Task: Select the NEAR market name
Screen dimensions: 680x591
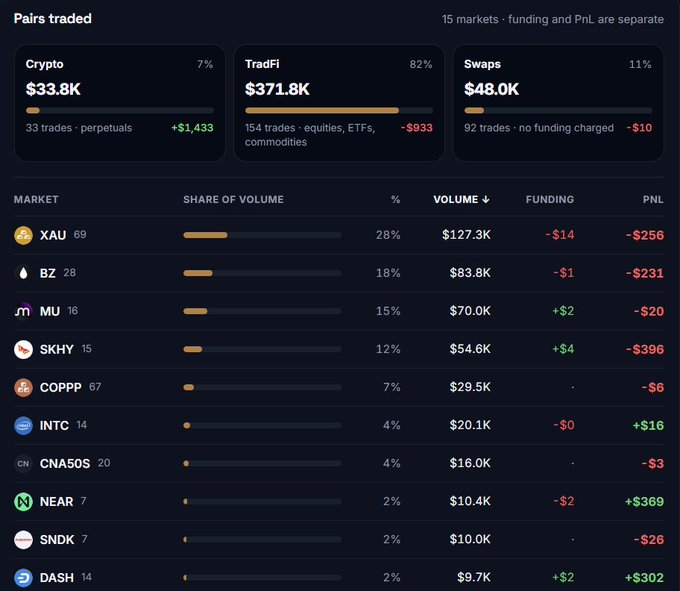Action: click(x=56, y=502)
